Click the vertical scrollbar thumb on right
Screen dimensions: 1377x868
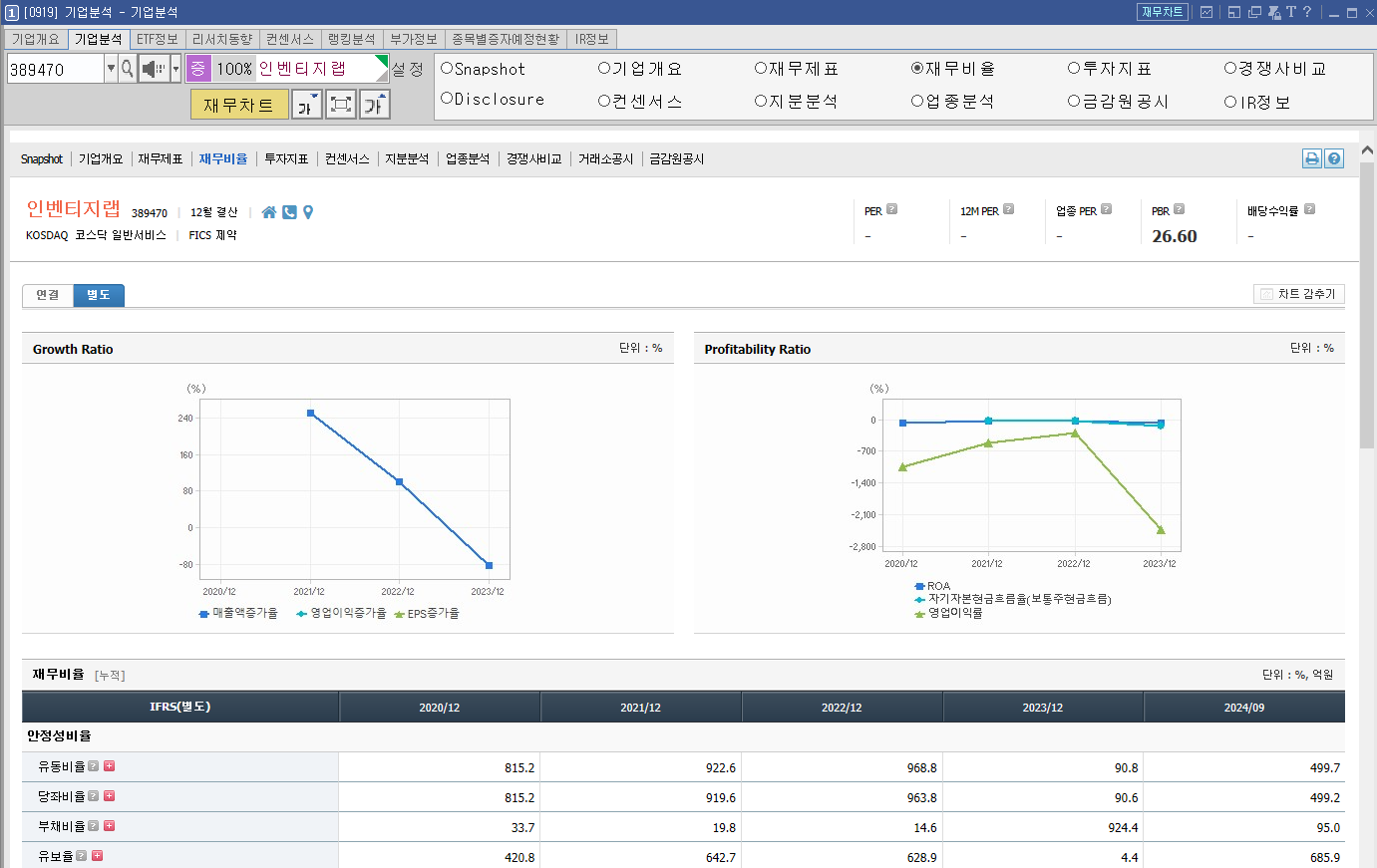(x=1367, y=304)
